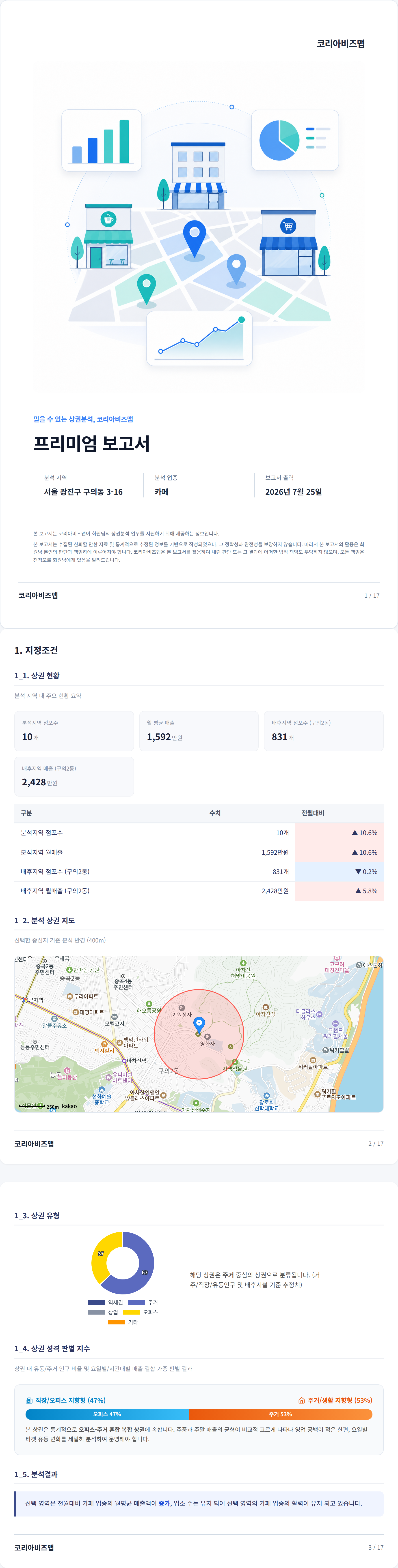
Task: Click the 기원정사 temple marker on the map
Action: coord(182,1008)
